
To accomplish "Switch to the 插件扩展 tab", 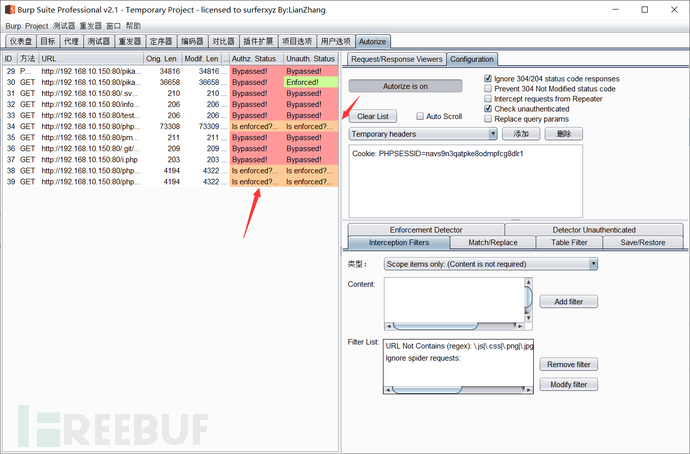I will [258, 41].
